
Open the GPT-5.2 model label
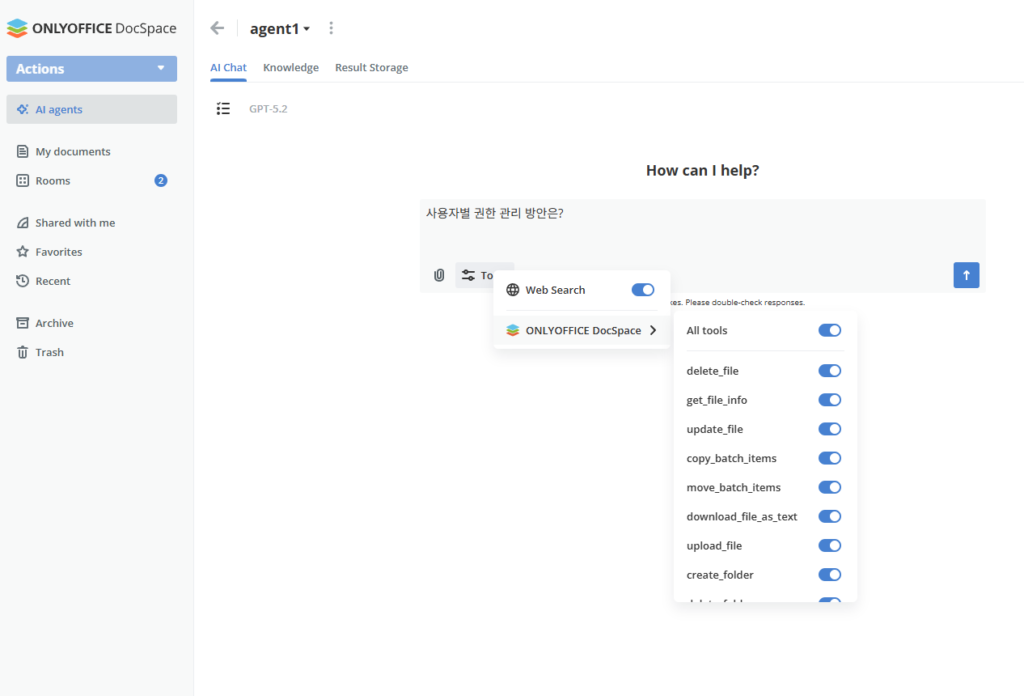click(268, 108)
